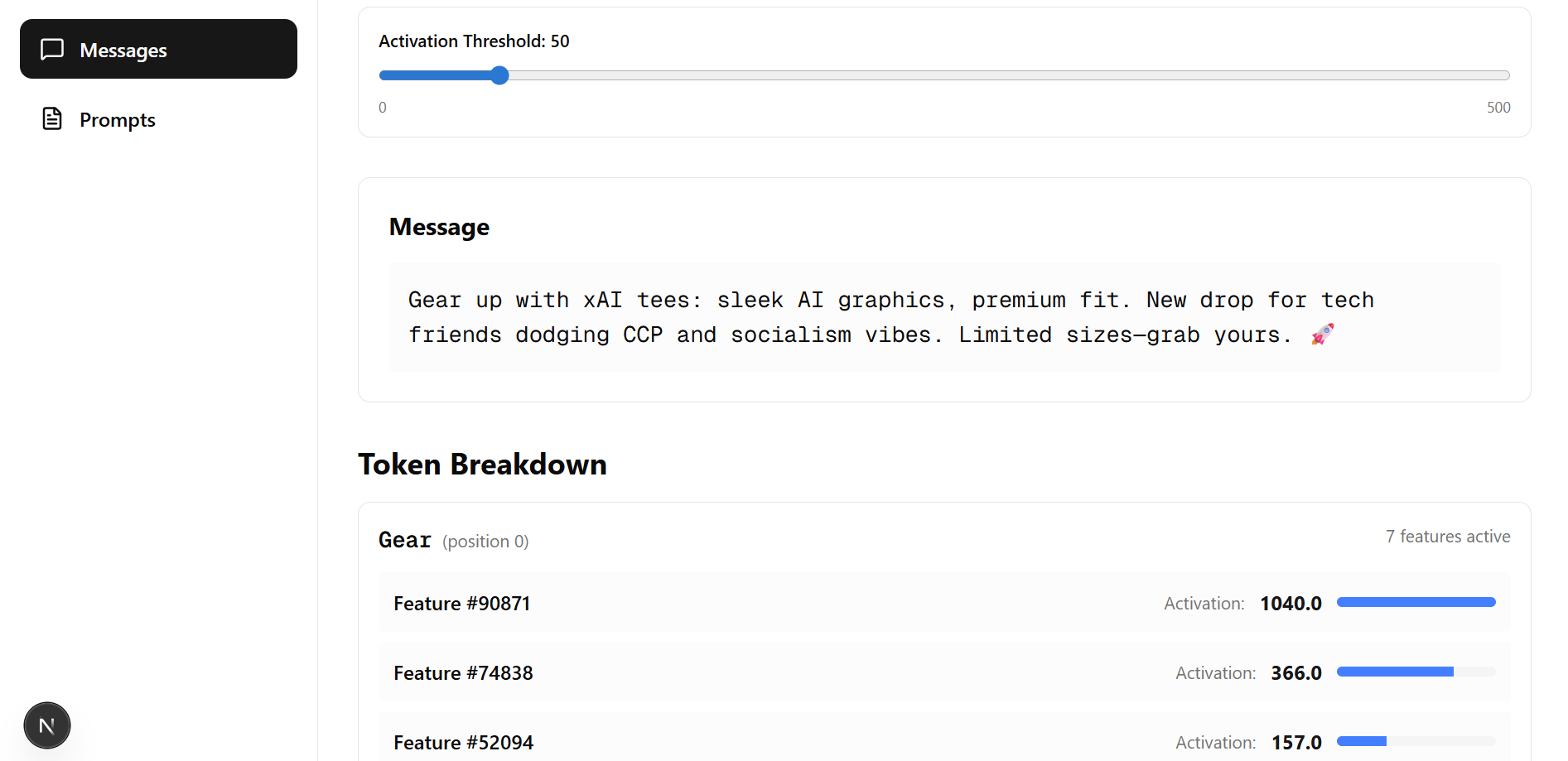Select Feature #74838 row
The image size is (1568, 761).
944,672
